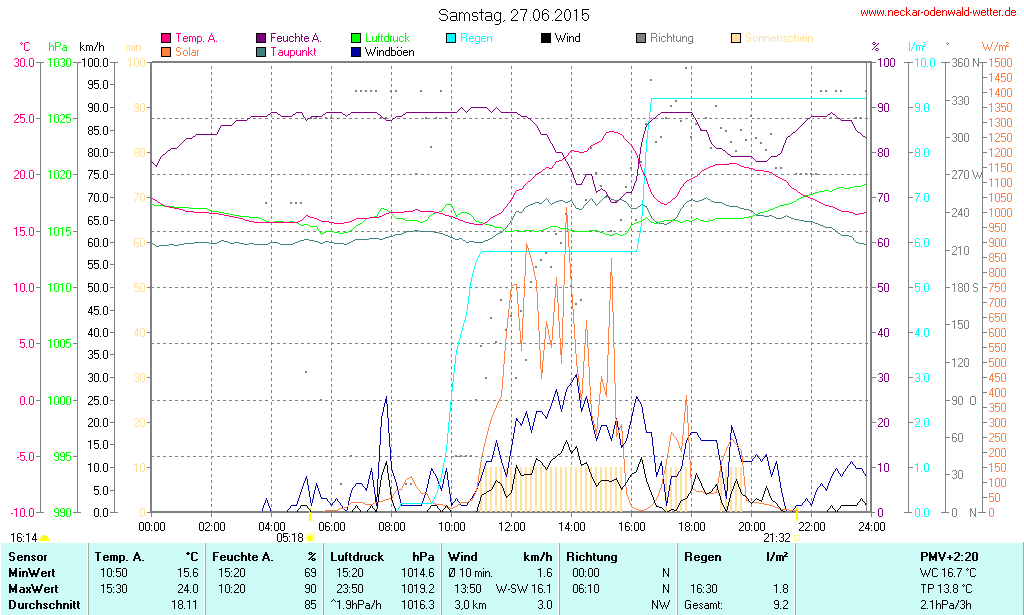Click the teal Taupunkt legend square
This screenshot has height=615, width=1024.
tap(262, 51)
